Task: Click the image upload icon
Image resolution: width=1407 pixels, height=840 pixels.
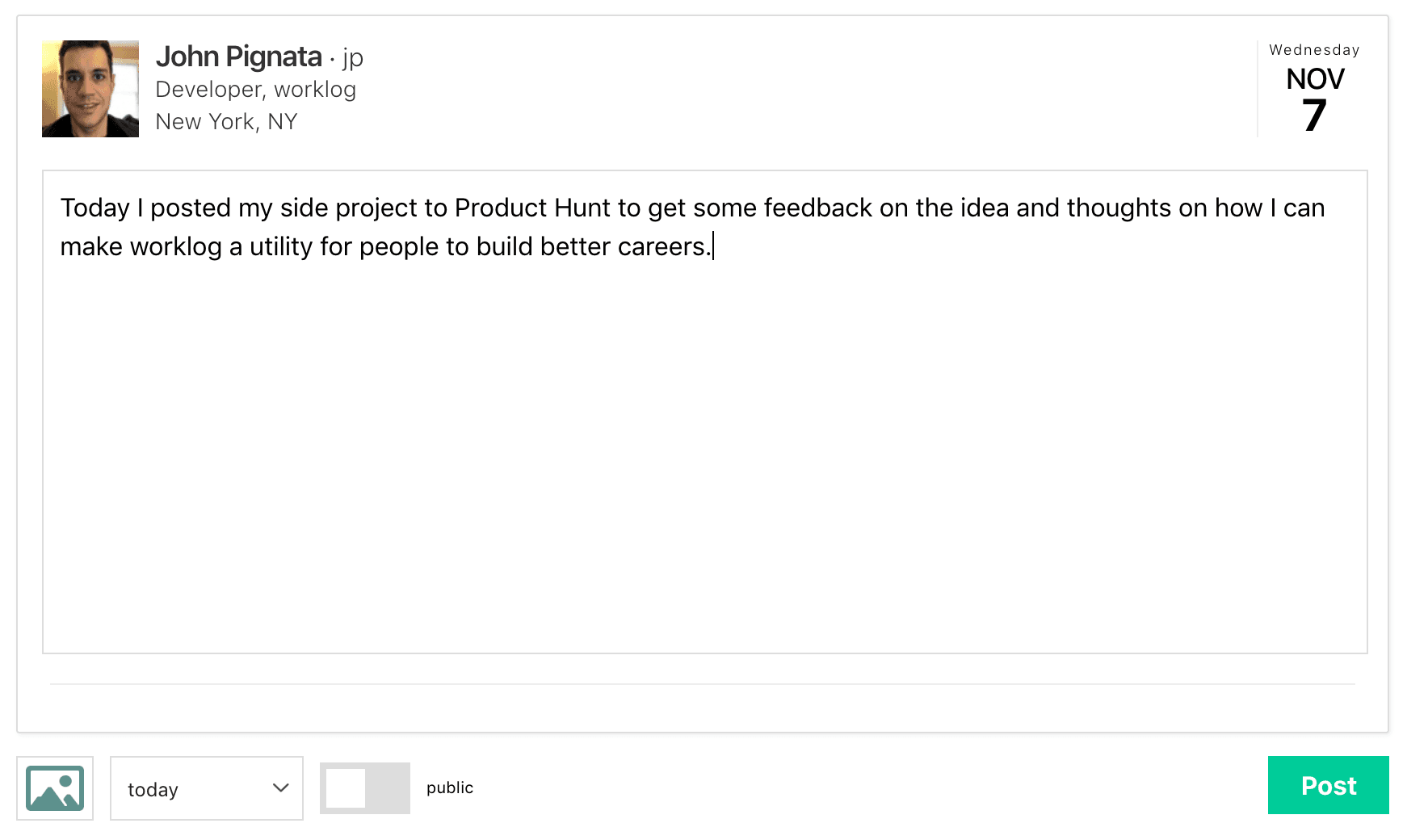Action: [55, 788]
